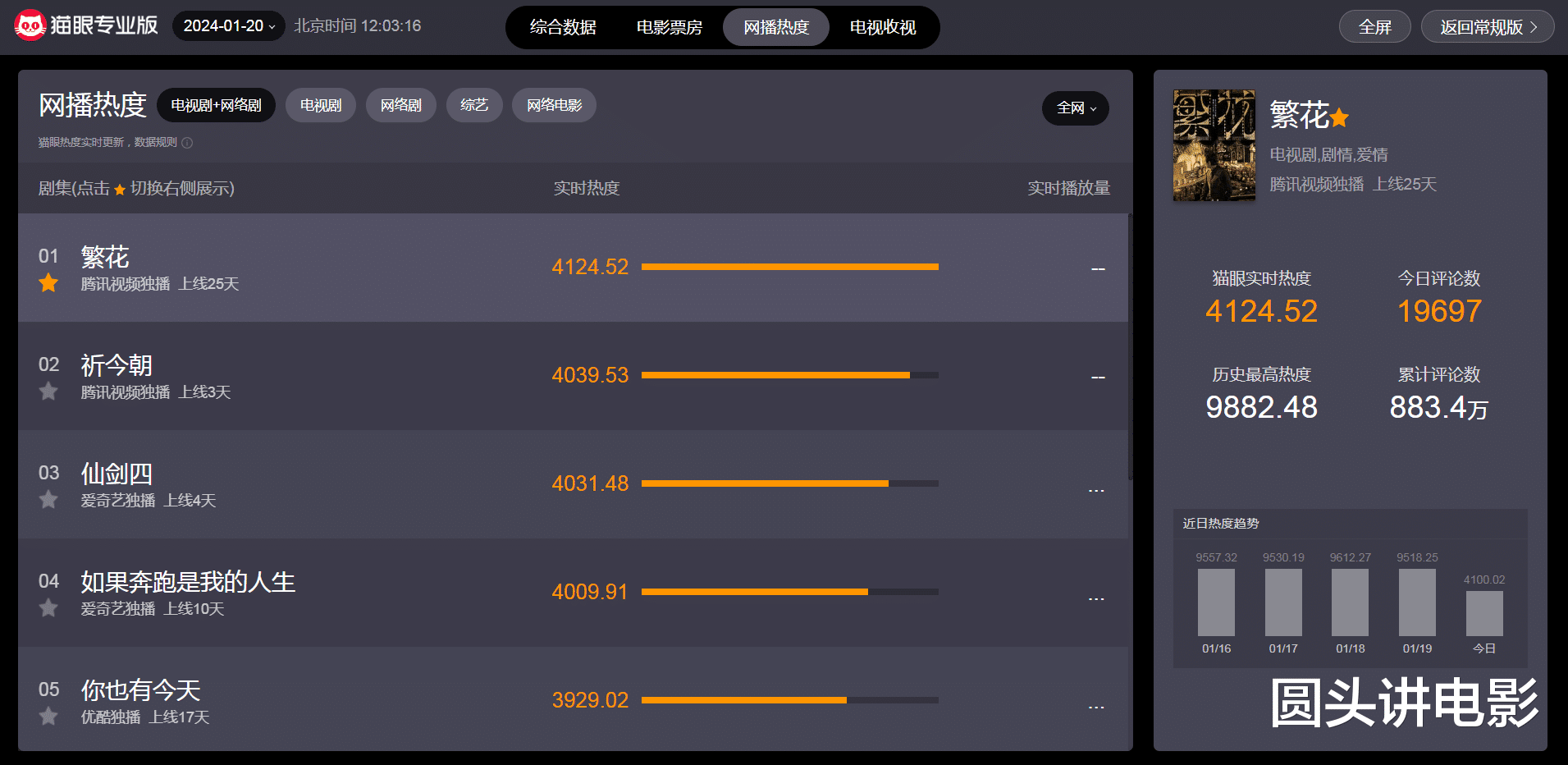Select the 综艺 filter
This screenshot has width=1568, height=765.
point(474,105)
